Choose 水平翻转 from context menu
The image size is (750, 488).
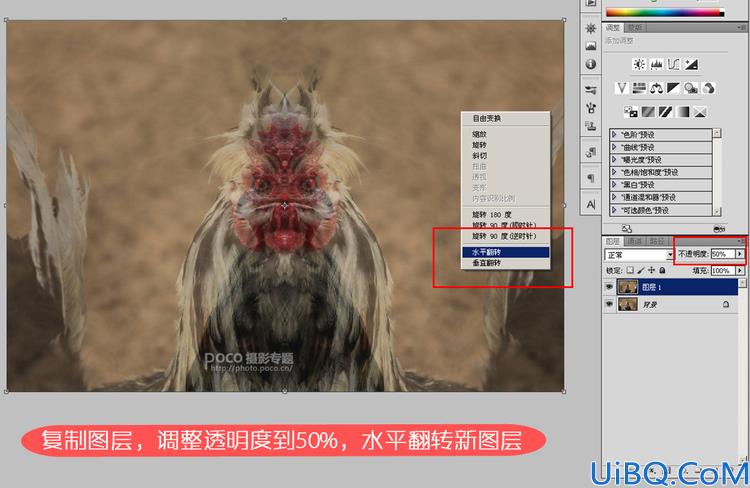tap(506, 252)
